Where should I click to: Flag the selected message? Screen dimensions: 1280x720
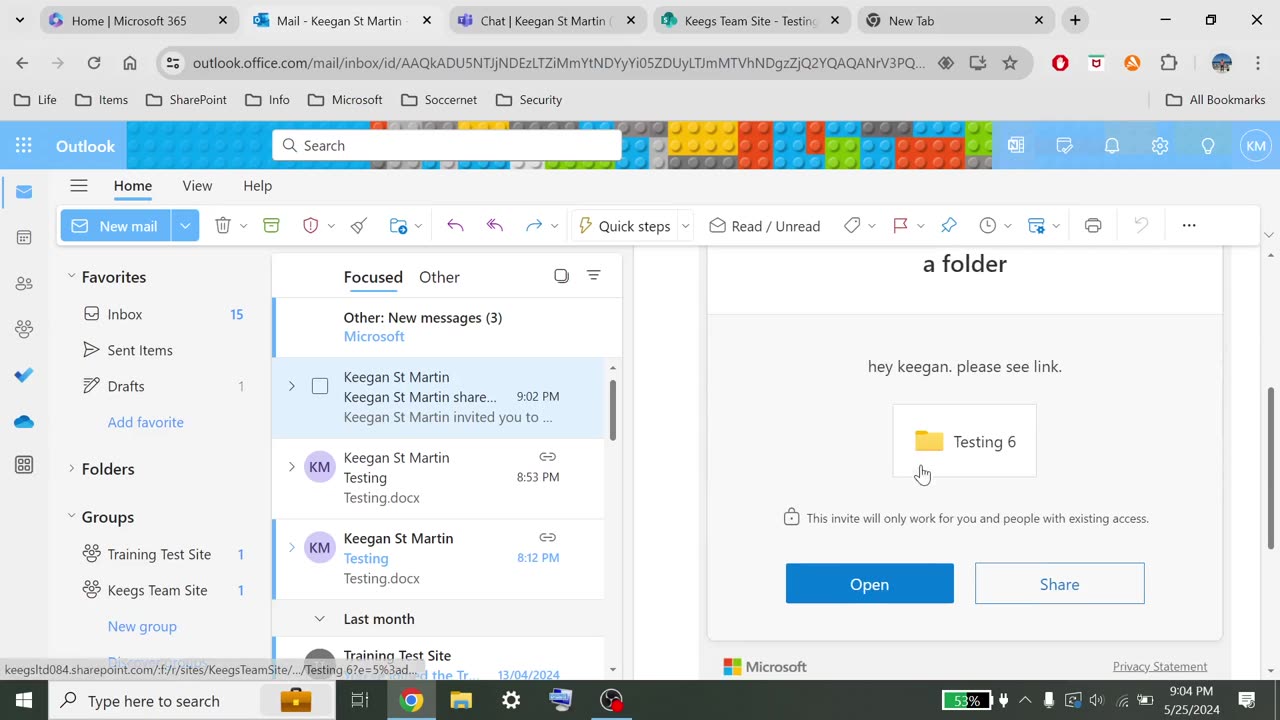(x=900, y=226)
